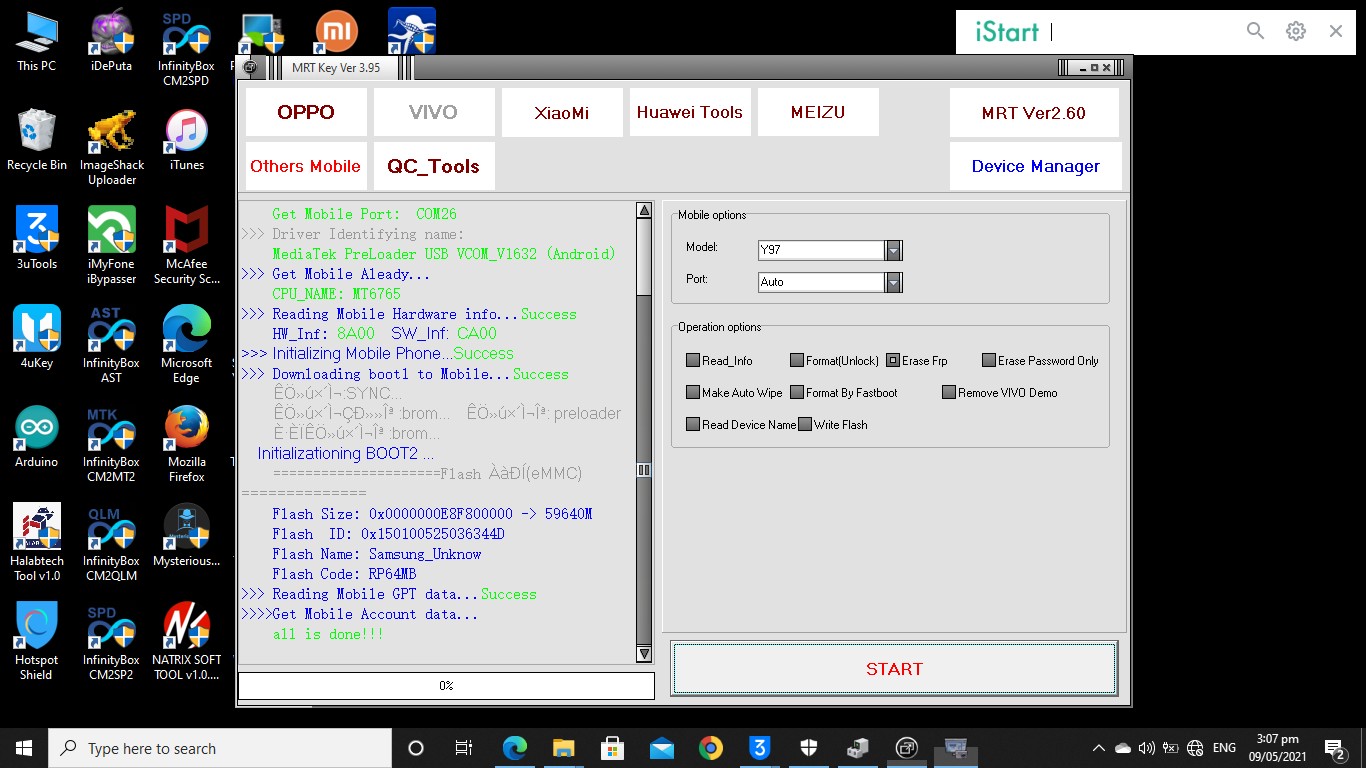Open the notification center icon

(1334, 748)
